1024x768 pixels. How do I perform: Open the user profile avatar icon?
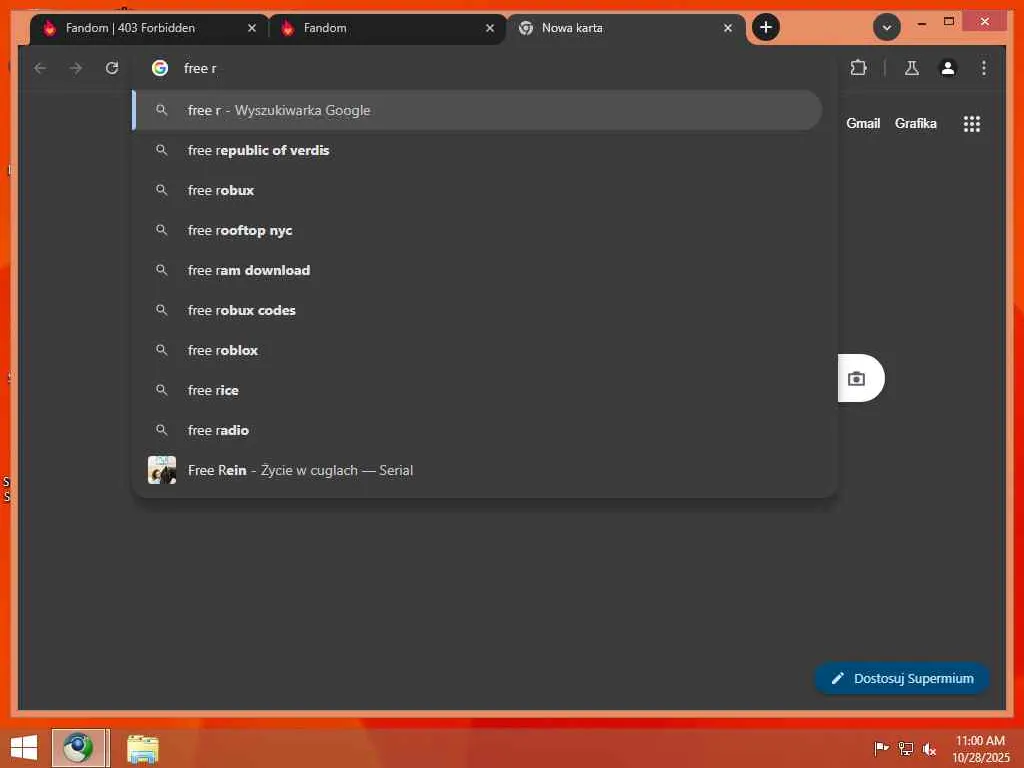pyautogui.click(x=948, y=68)
